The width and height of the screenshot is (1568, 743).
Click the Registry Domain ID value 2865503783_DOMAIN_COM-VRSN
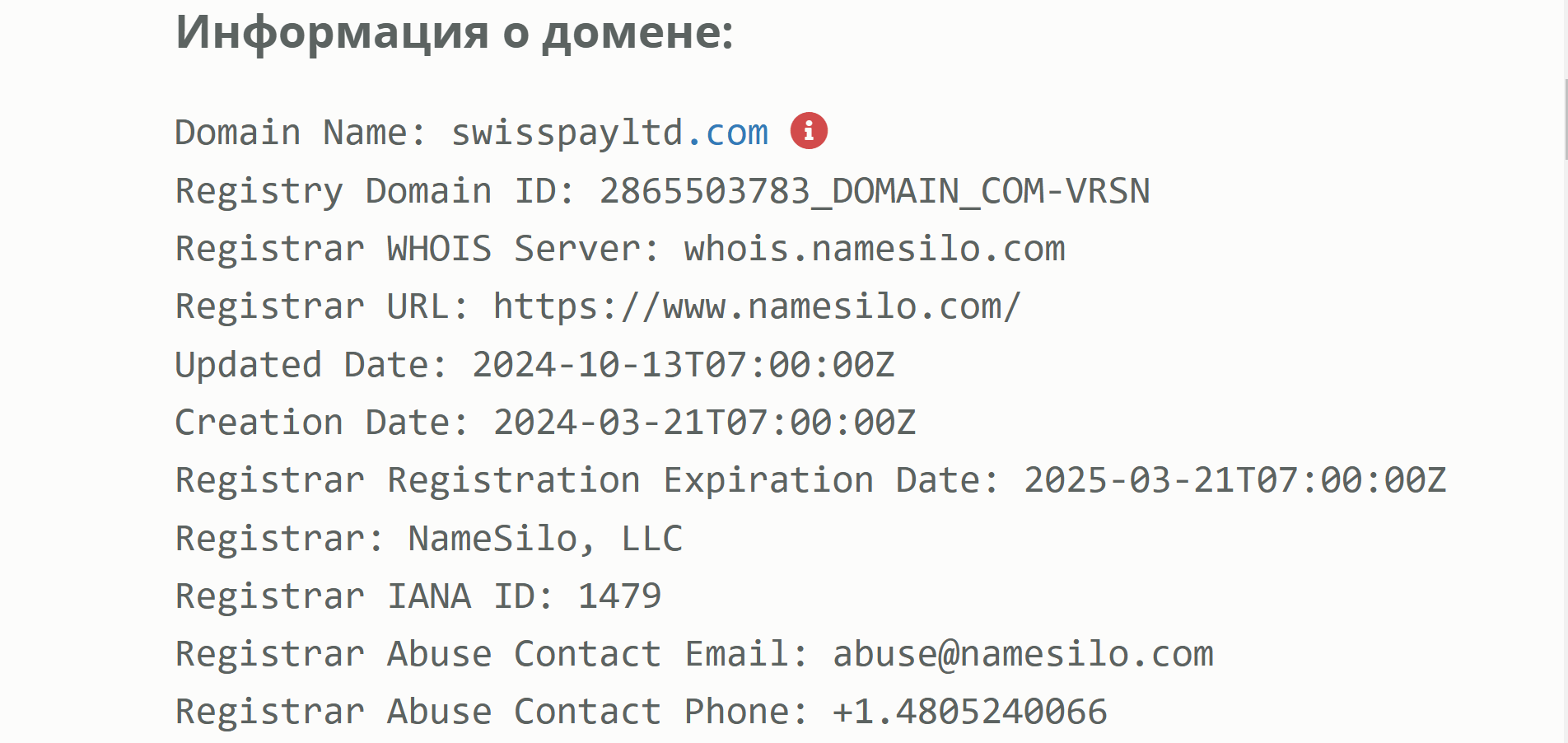tap(874, 191)
